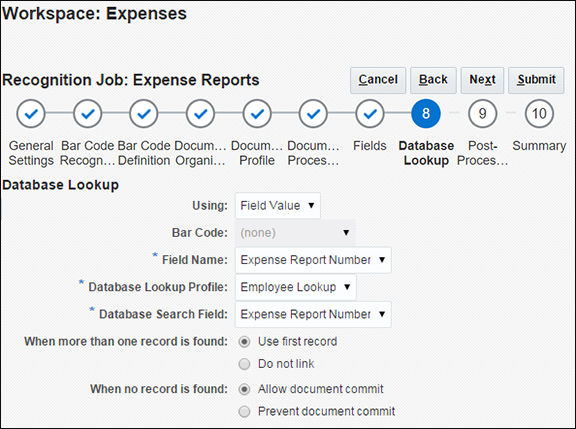
Task: Select the Document Organization step checkmark
Action: [x=201, y=113]
